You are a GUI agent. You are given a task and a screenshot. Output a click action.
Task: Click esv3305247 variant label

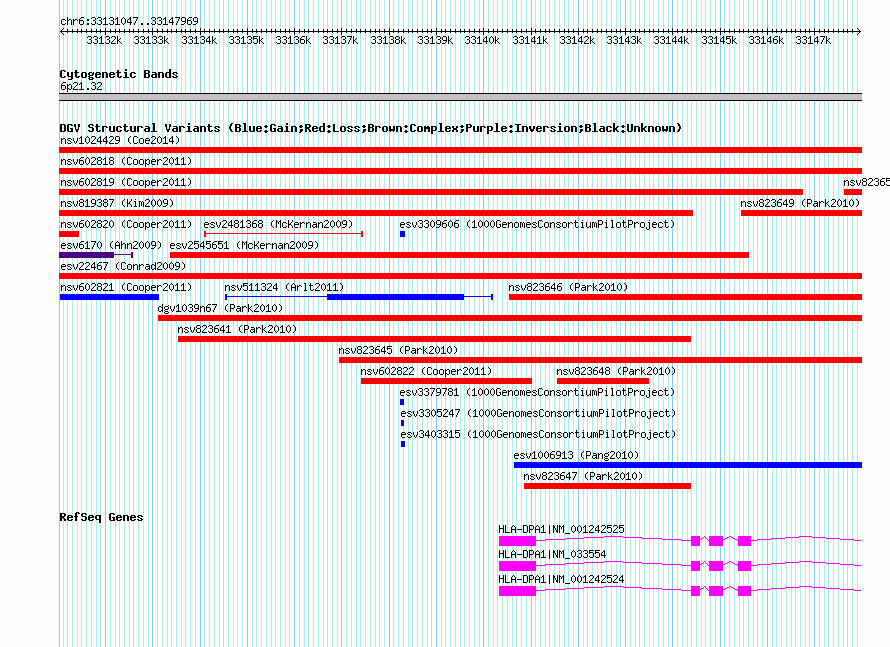[x=538, y=413]
